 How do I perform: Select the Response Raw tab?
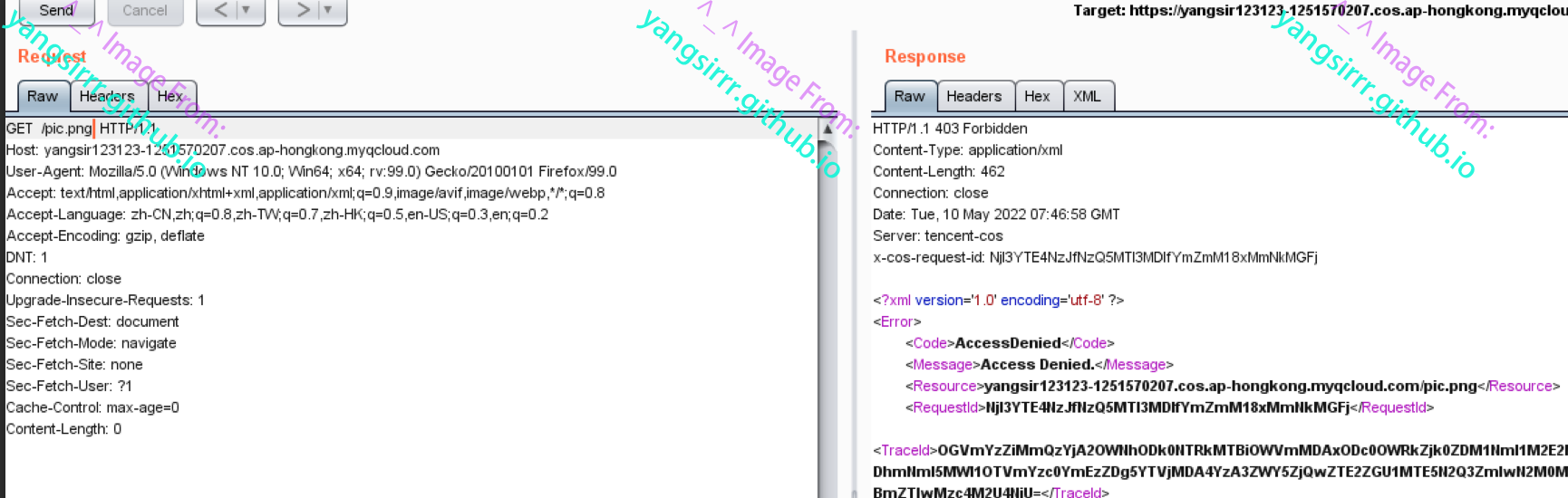(910, 96)
